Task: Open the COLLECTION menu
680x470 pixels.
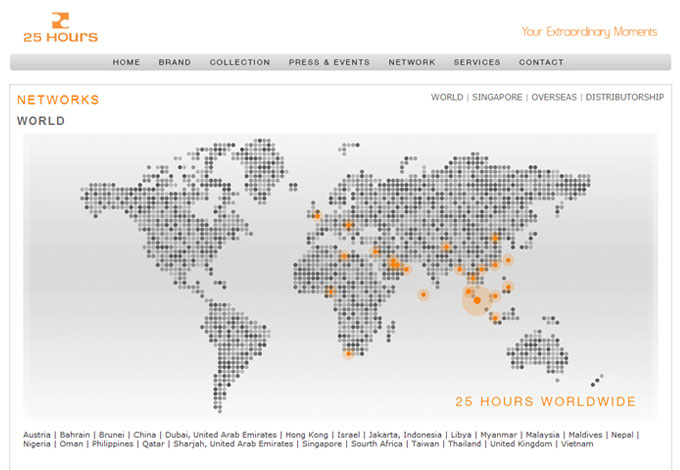Action: pyautogui.click(x=239, y=62)
